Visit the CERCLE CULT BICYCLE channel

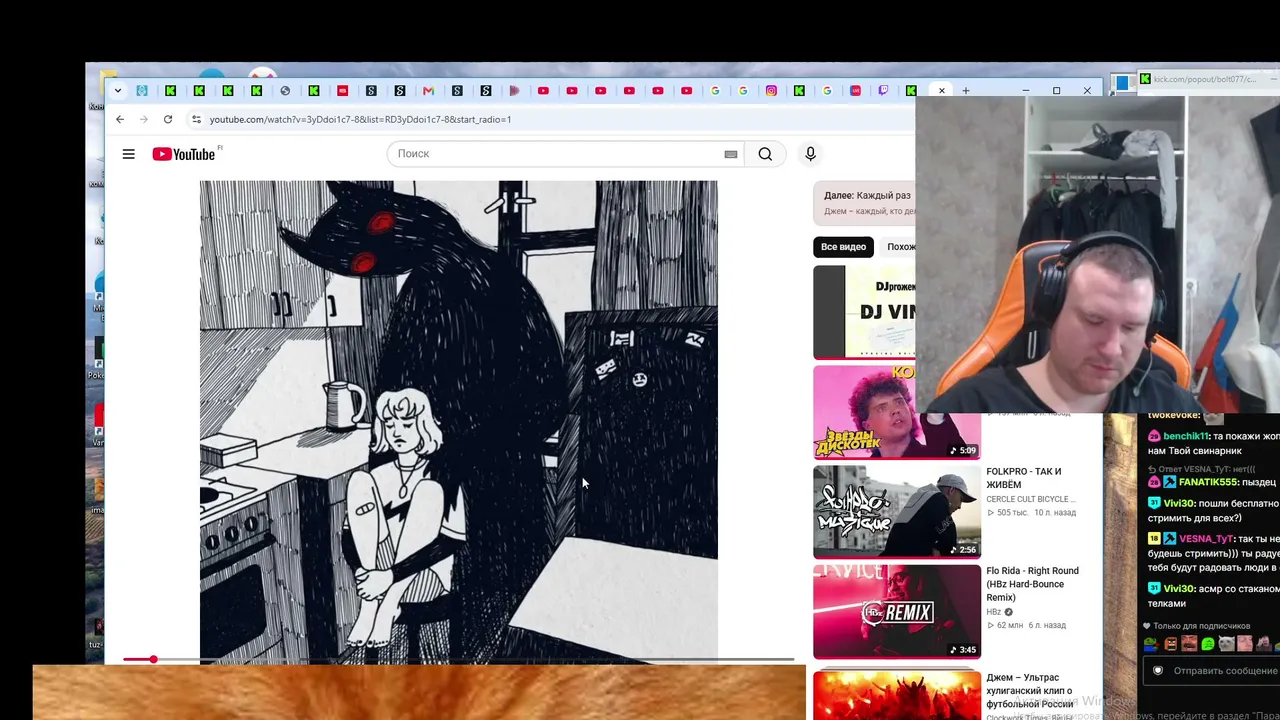coord(1031,499)
